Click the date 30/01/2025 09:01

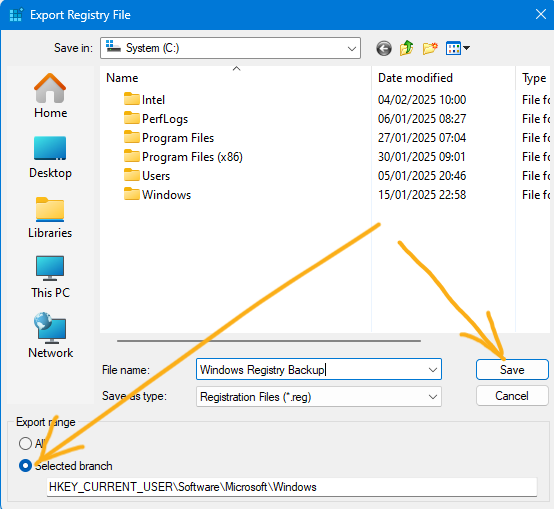pyautogui.click(x=422, y=156)
